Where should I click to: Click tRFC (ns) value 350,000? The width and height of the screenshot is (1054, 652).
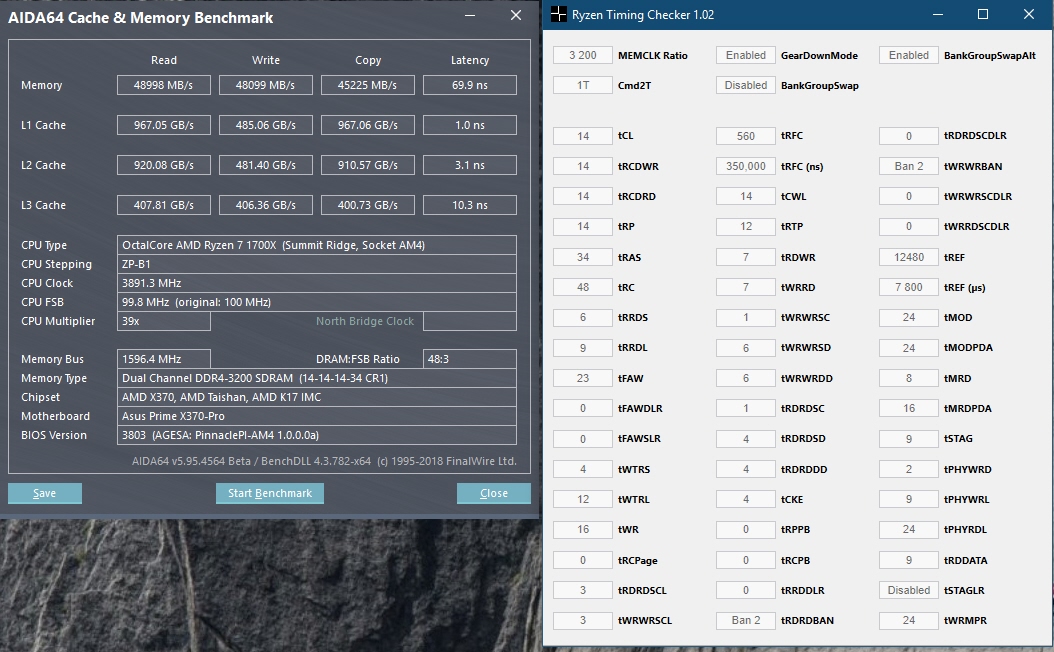(x=745, y=166)
